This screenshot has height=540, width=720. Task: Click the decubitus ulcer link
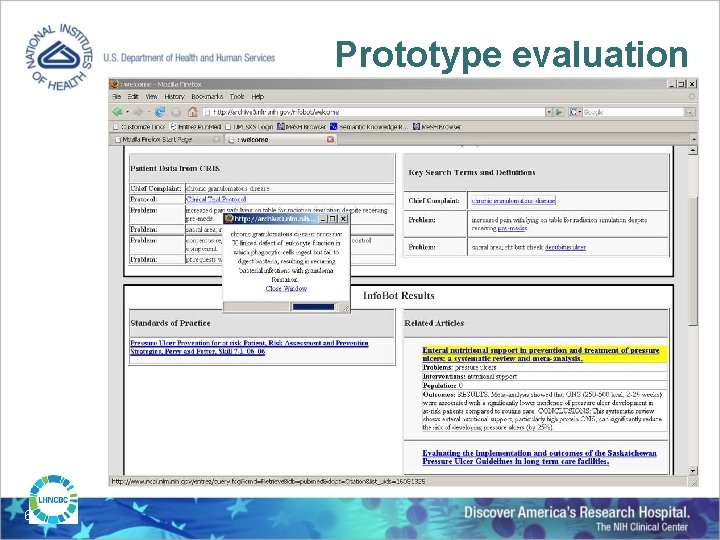pos(565,247)
